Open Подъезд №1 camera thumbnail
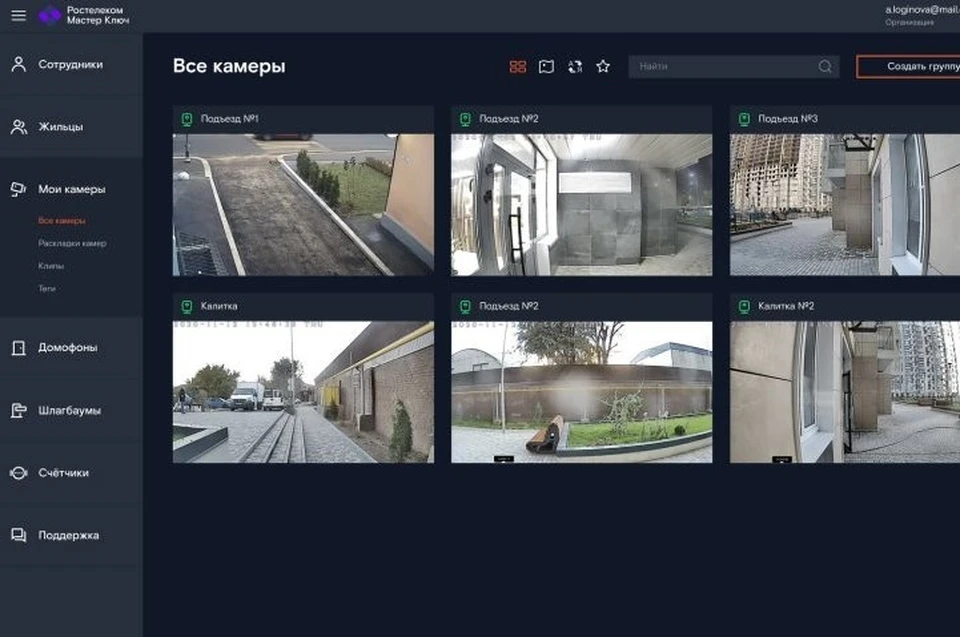The height and width of the screenshot is (637, 960). 304,205
